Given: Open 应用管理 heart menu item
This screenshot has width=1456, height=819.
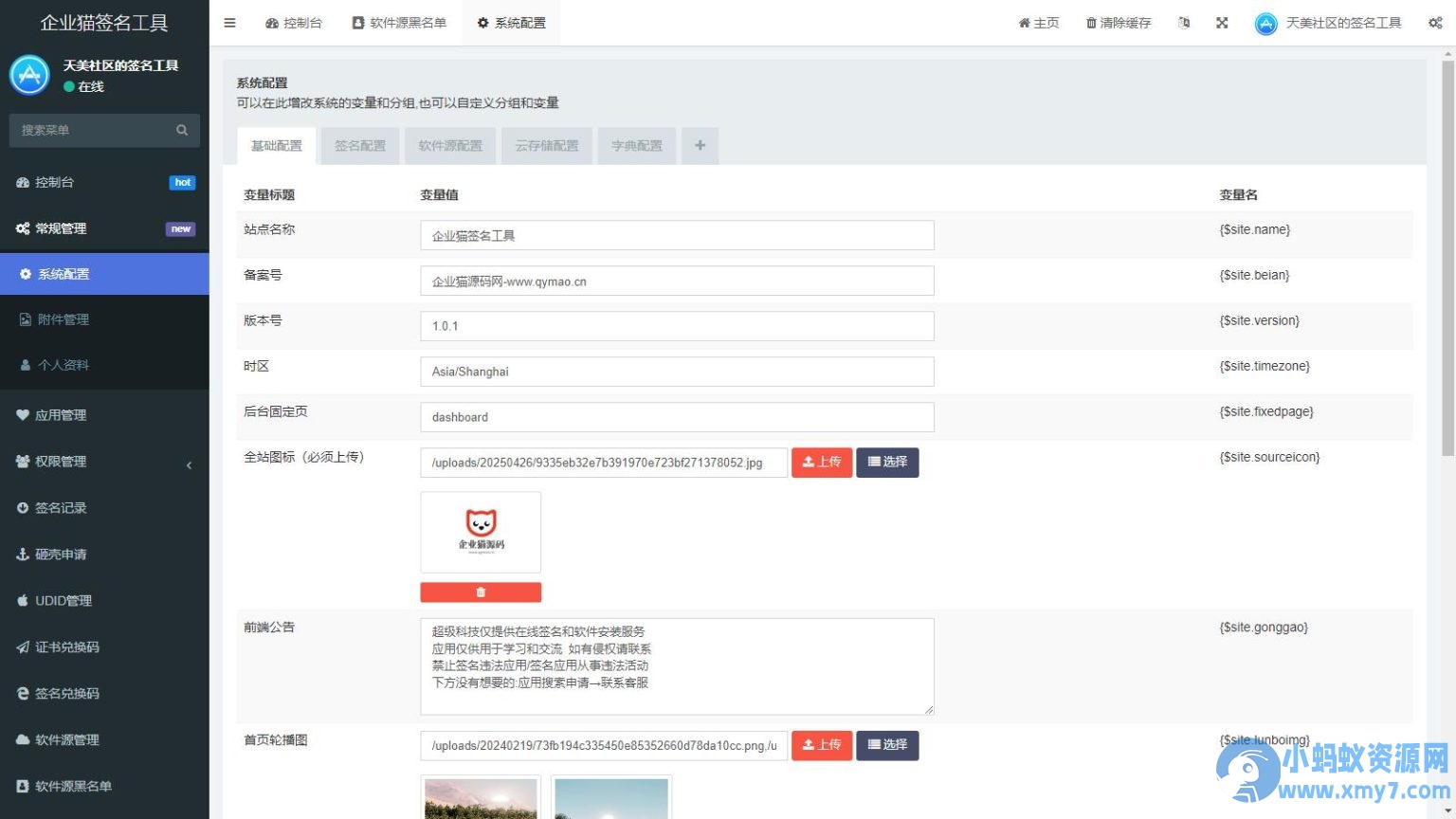Looking at the screenshot, I should pyautogui.click(x=104, y=415).
